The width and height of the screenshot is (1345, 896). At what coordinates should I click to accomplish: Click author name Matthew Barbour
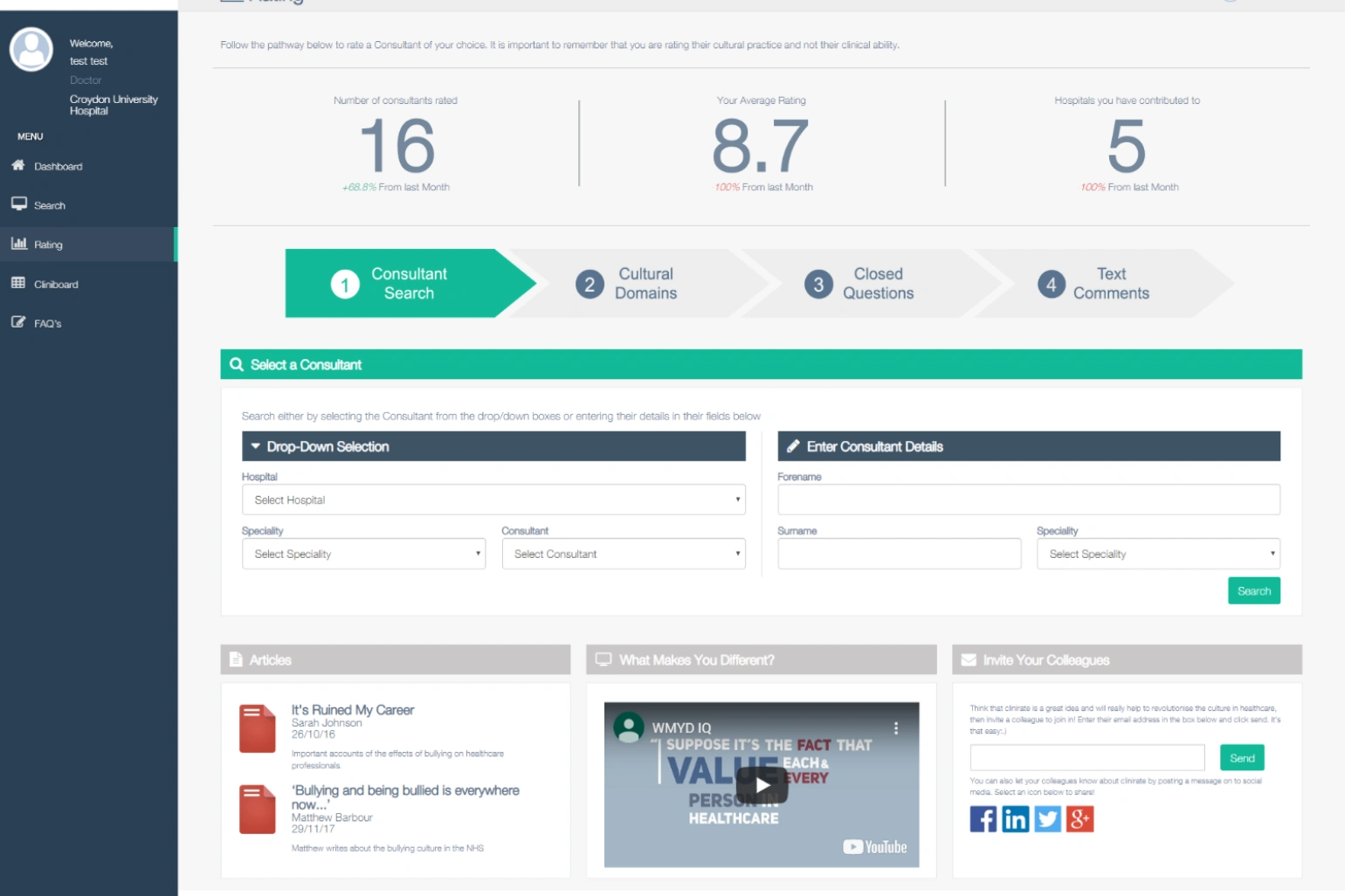click(x=332, y=817)
